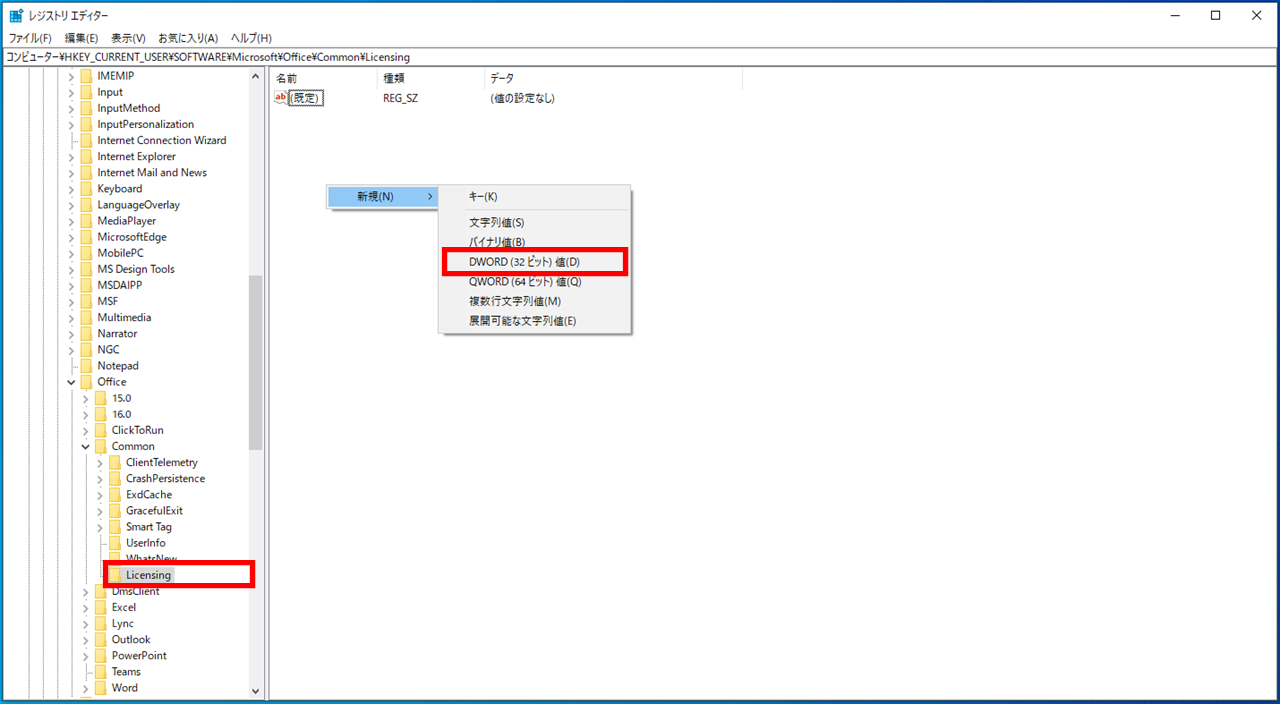
Task: Select the PowerPoint key
Action: point(139,656)
